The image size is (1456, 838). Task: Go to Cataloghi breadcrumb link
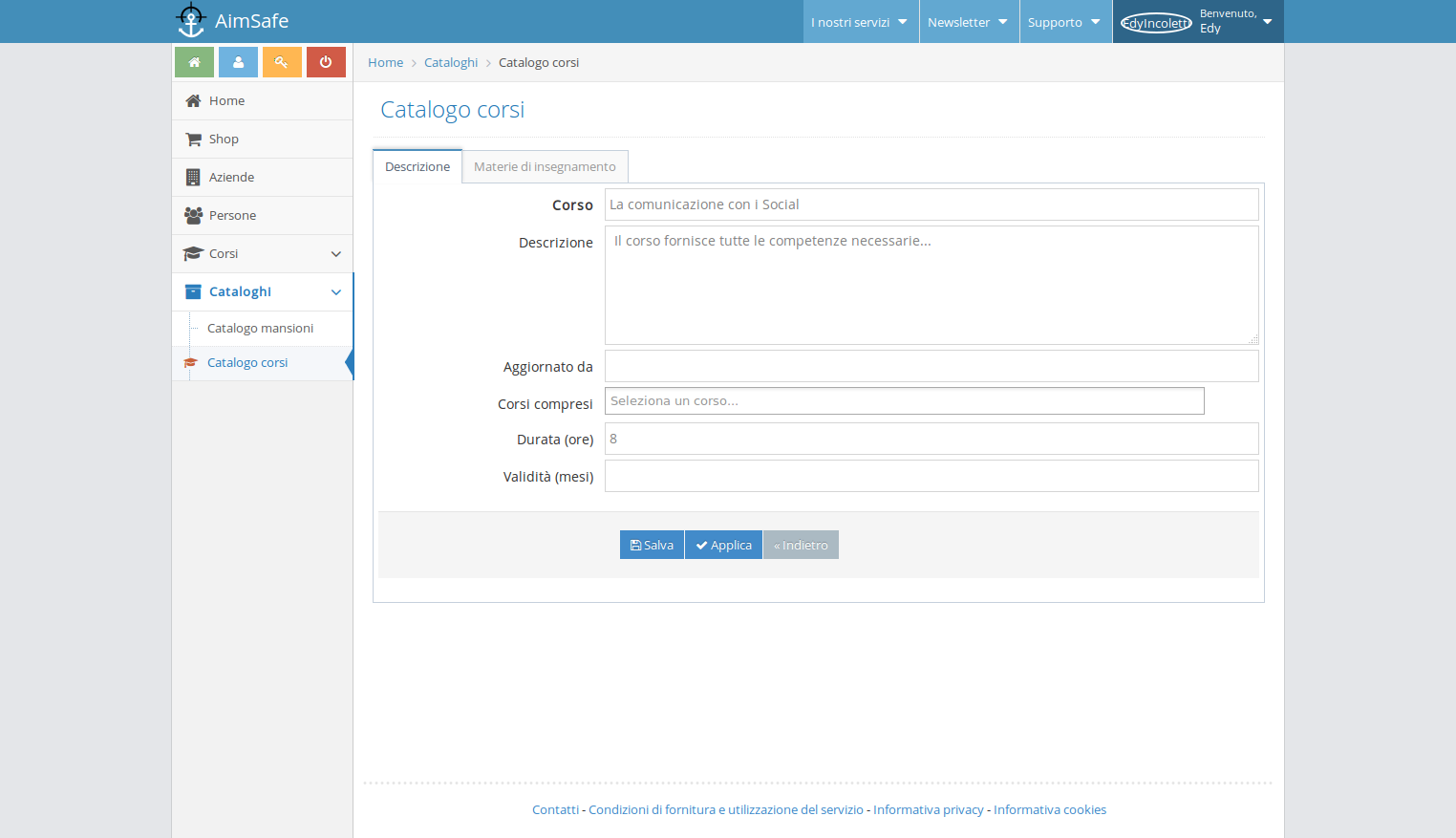pos(451,62)
